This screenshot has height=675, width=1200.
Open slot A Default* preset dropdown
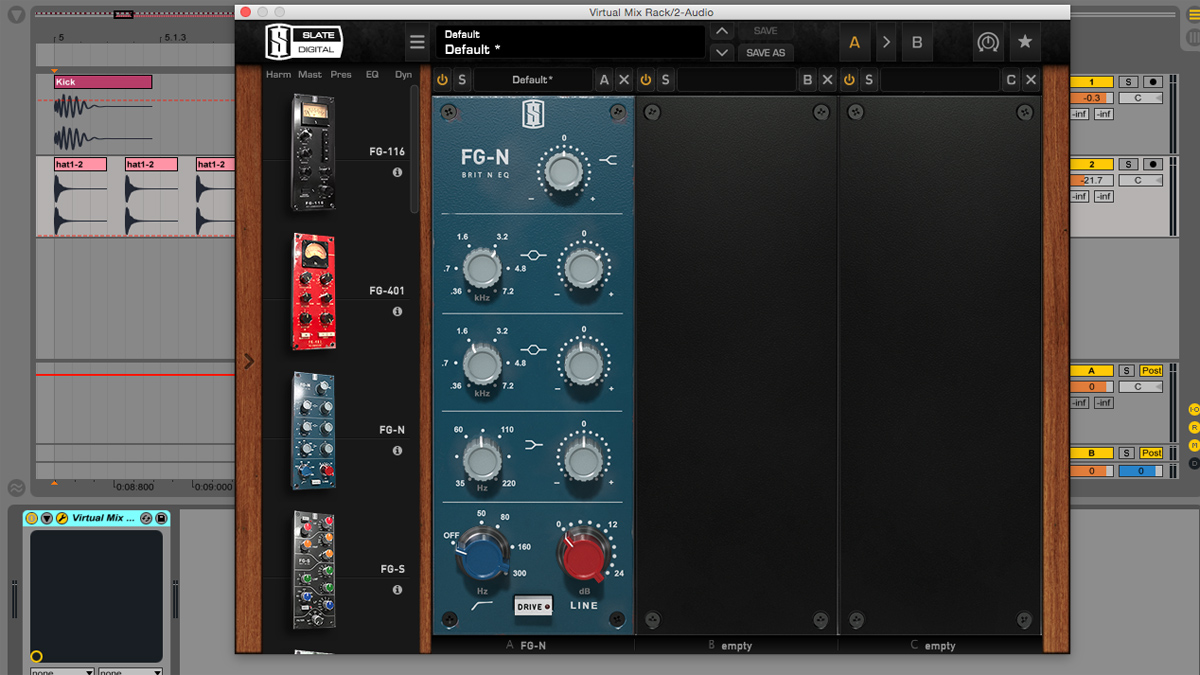coord(532,80)
